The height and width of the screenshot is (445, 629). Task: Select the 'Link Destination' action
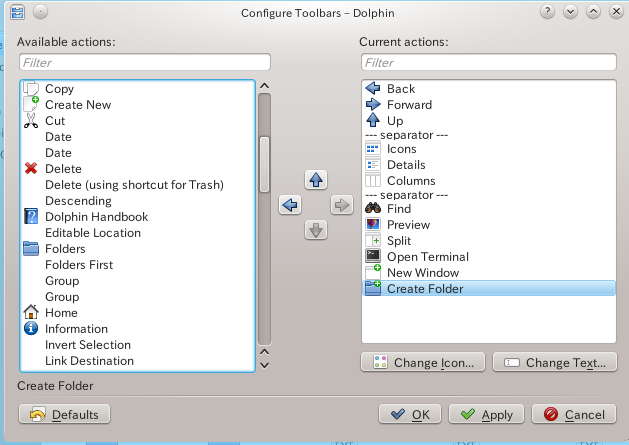(x=137, y=361)
